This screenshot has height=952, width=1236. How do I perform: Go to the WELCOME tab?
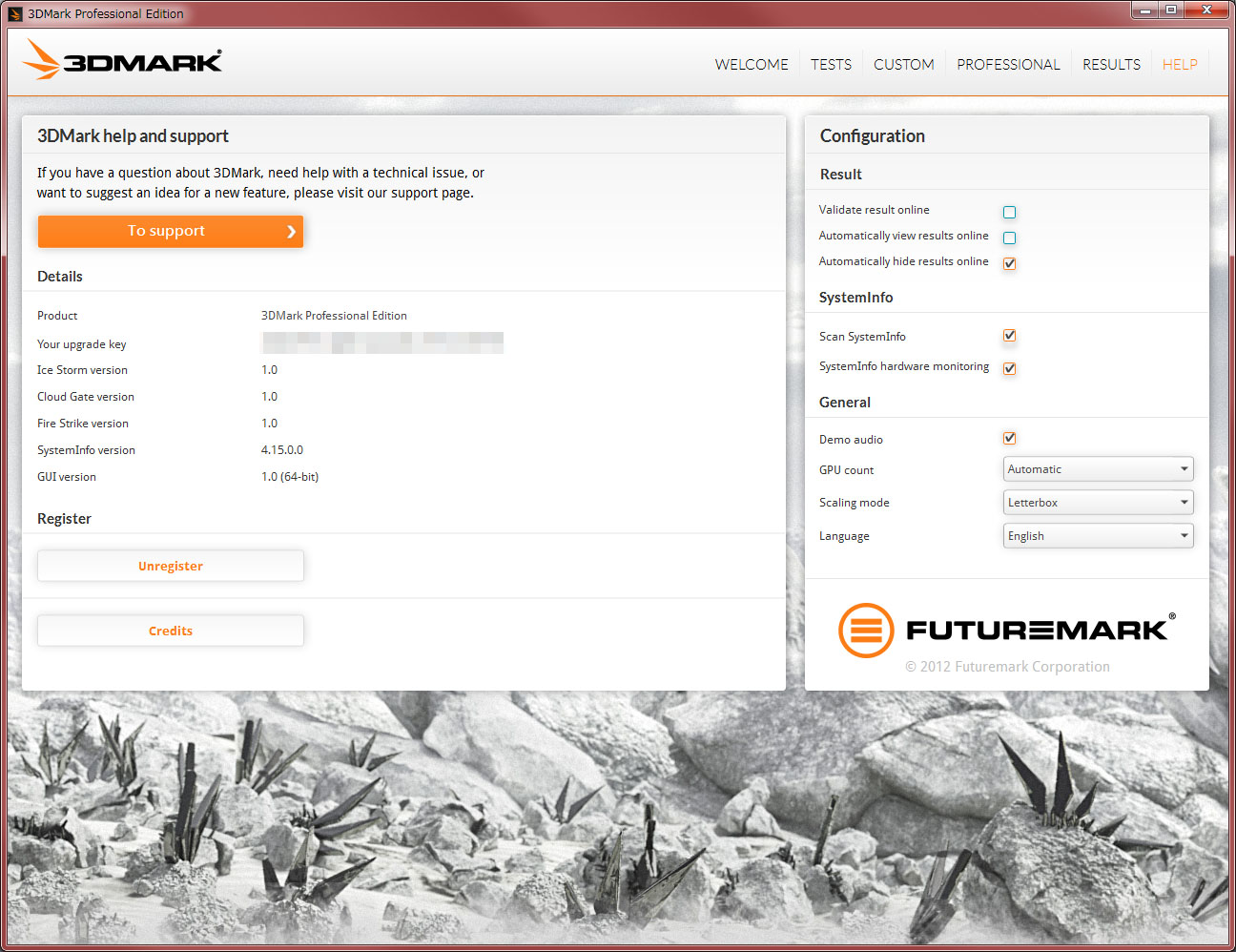coord(752,64)
